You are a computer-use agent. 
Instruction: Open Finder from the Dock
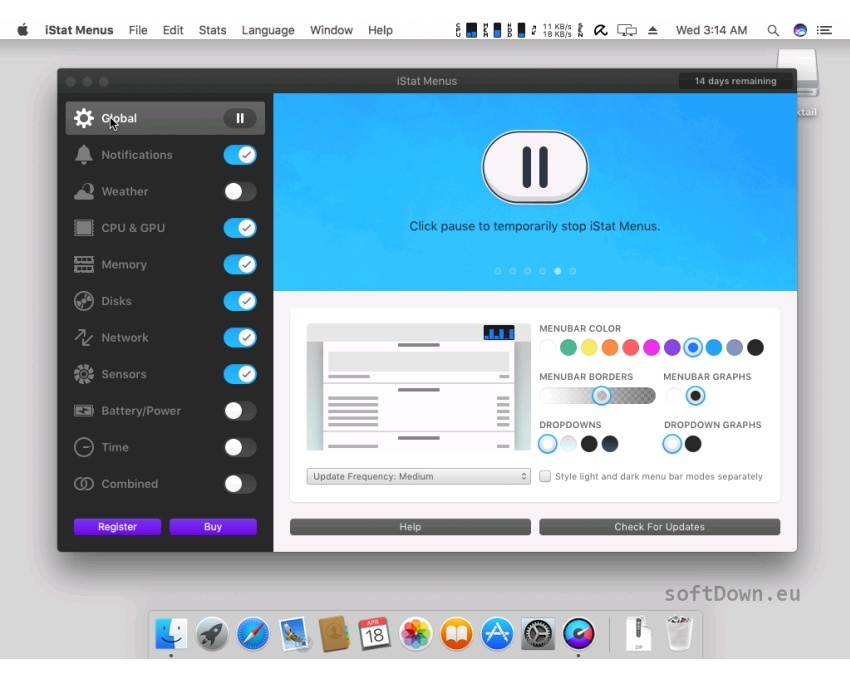coord(171,633)
